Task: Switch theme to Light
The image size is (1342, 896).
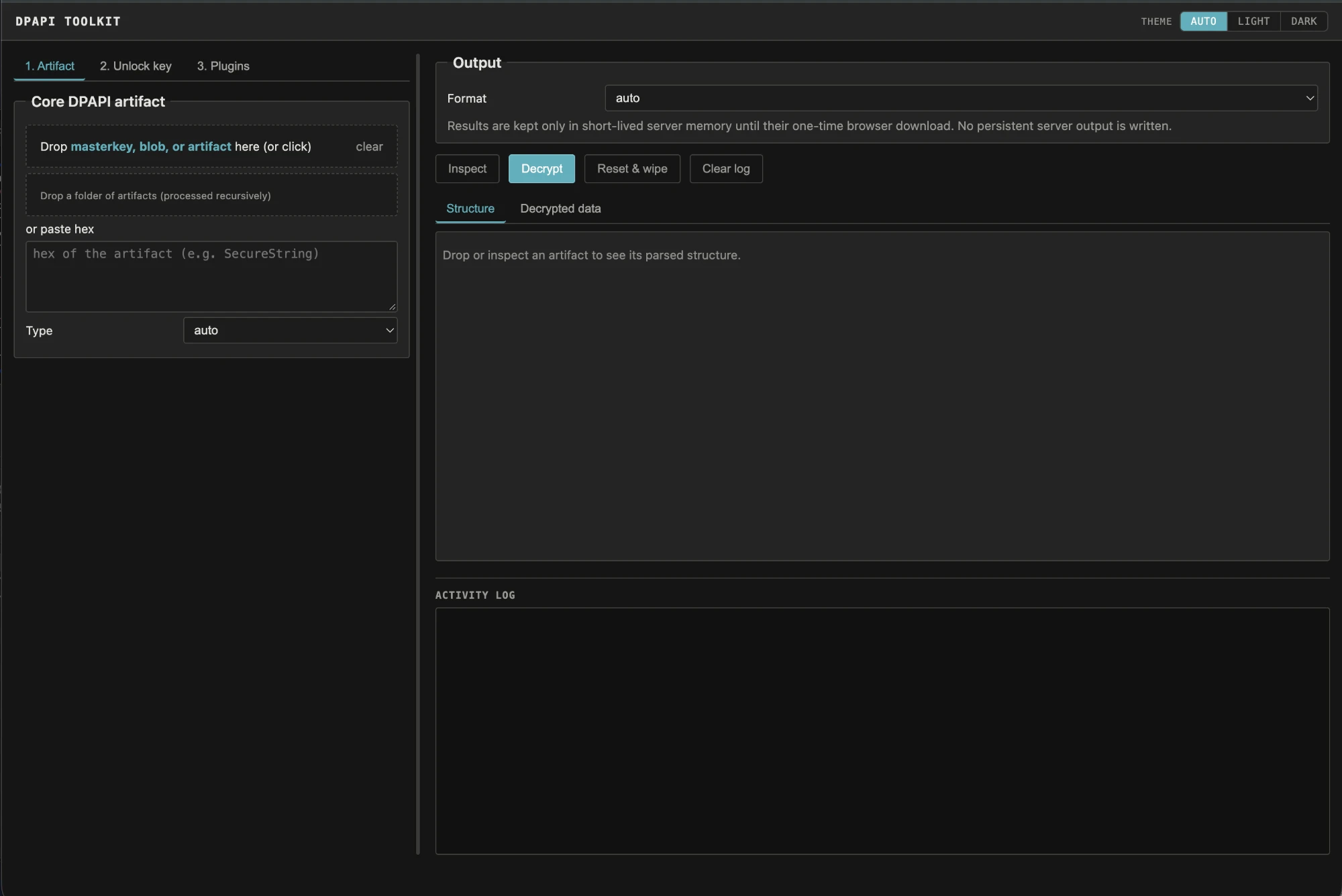Action: pos(1253,21)
